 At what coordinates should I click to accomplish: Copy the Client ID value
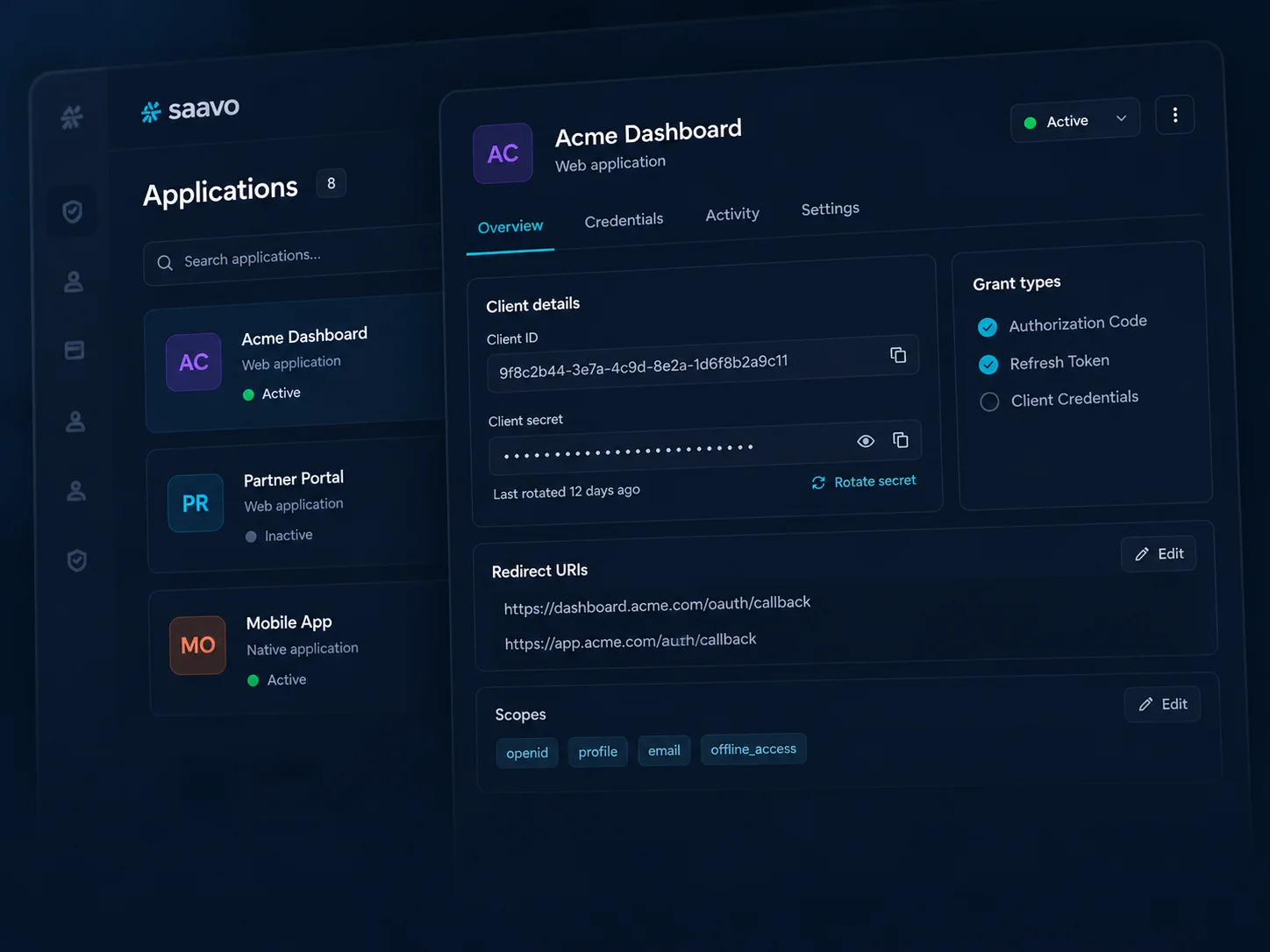(x=898, y=355)
